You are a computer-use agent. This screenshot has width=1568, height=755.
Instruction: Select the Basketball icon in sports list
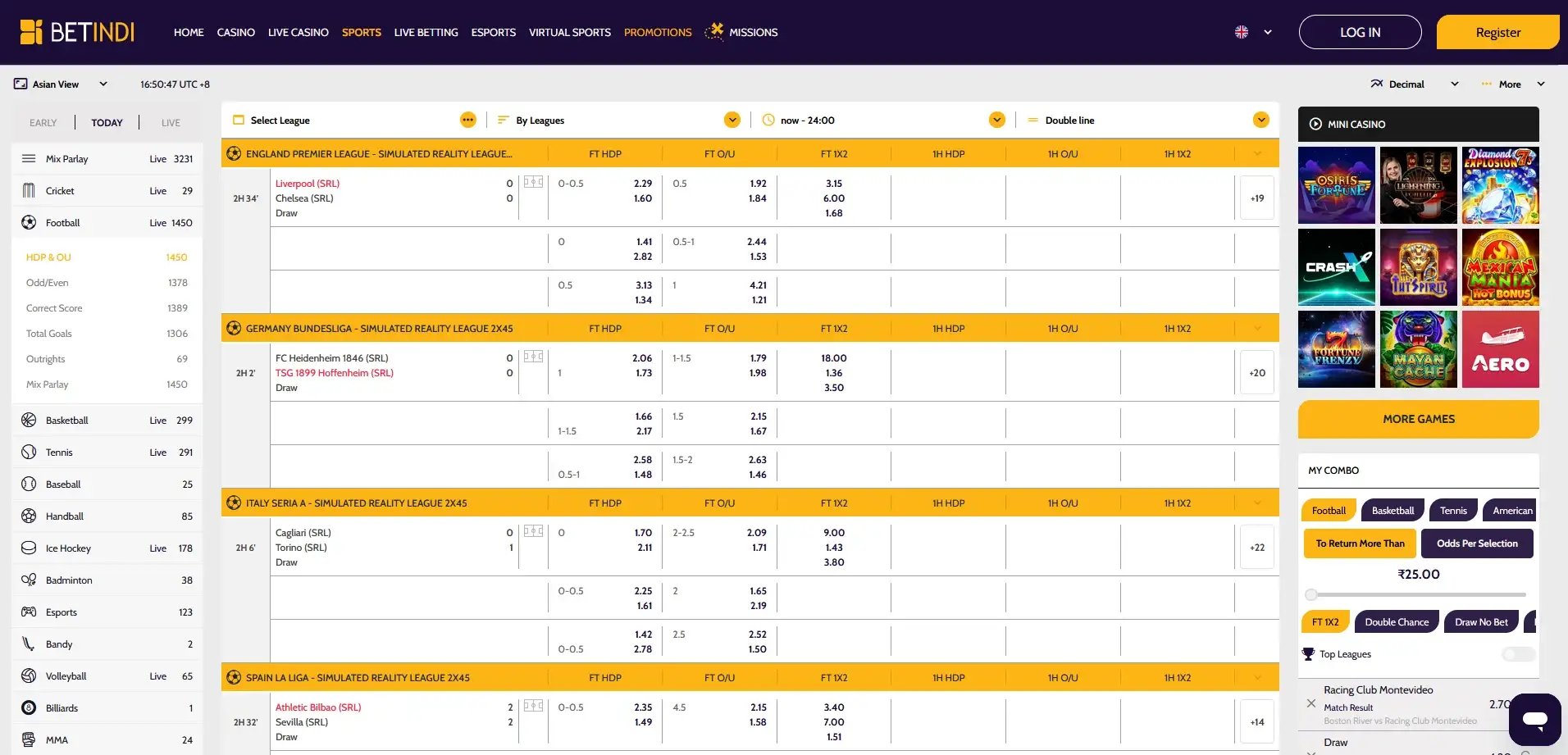pyautogui.click(x=29, y=421)
